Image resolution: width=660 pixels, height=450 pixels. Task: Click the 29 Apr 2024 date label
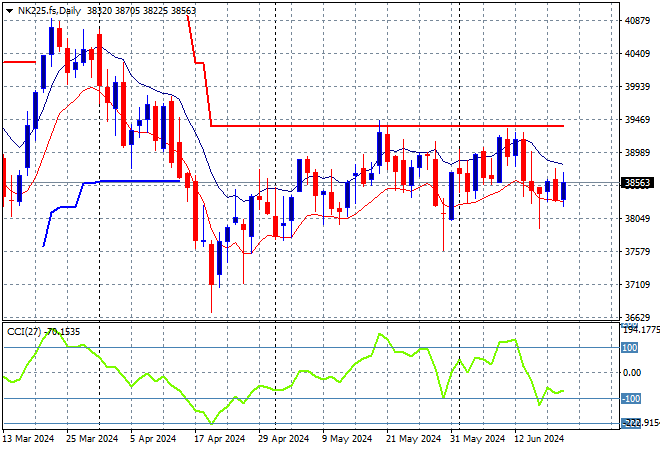click(284, 439)
